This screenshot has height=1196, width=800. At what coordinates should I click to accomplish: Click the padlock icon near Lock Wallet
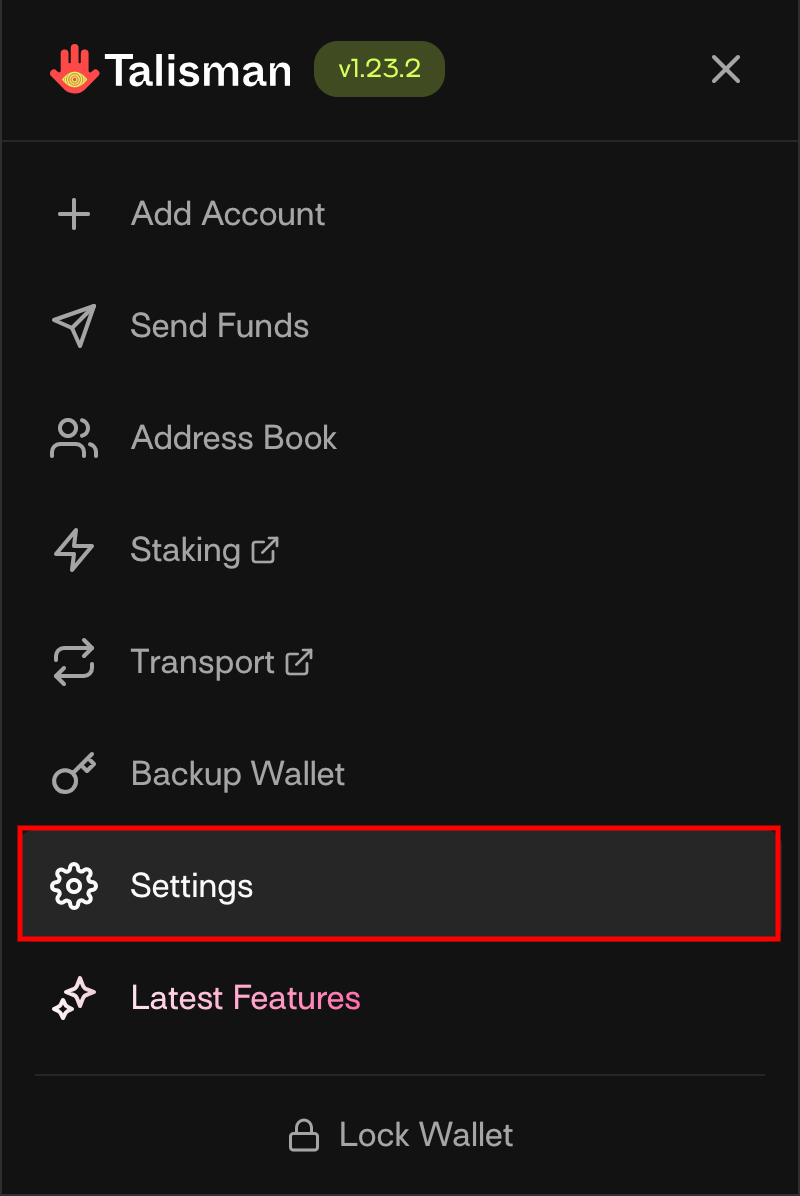coord(304,1135)
